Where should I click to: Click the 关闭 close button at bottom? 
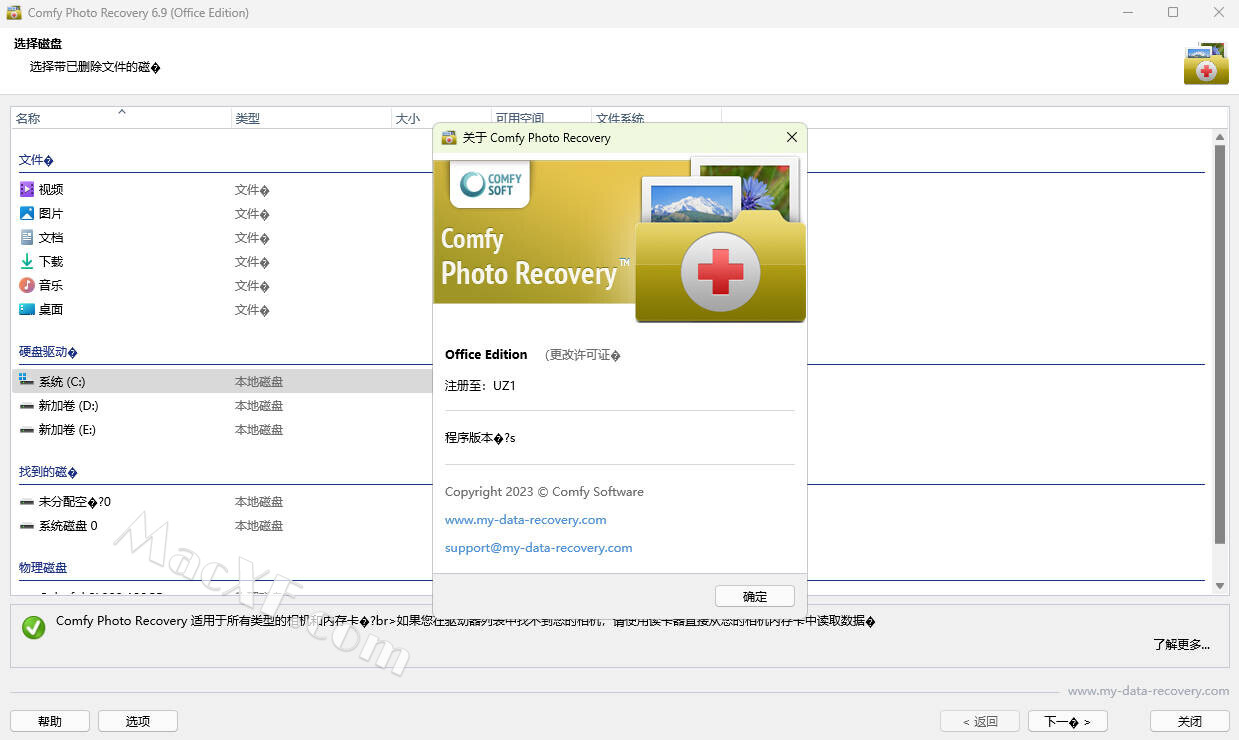[x=1190, y=721]
